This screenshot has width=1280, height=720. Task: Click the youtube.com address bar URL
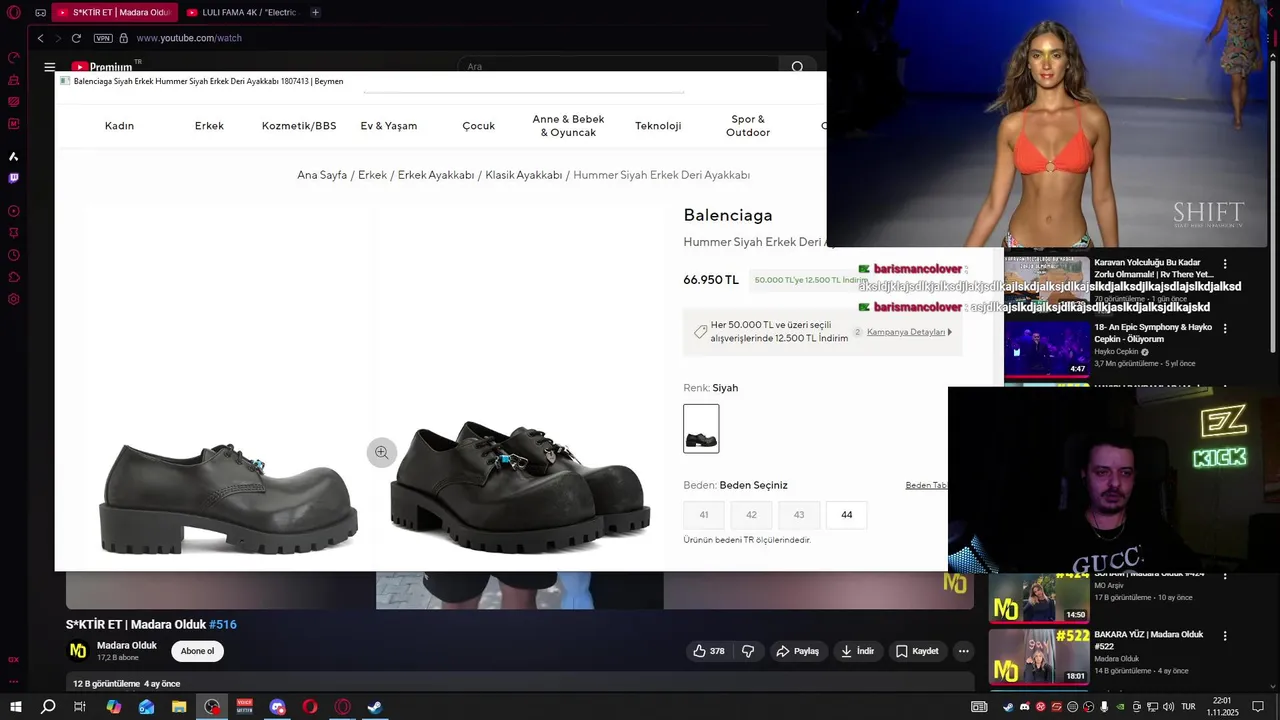189,38
